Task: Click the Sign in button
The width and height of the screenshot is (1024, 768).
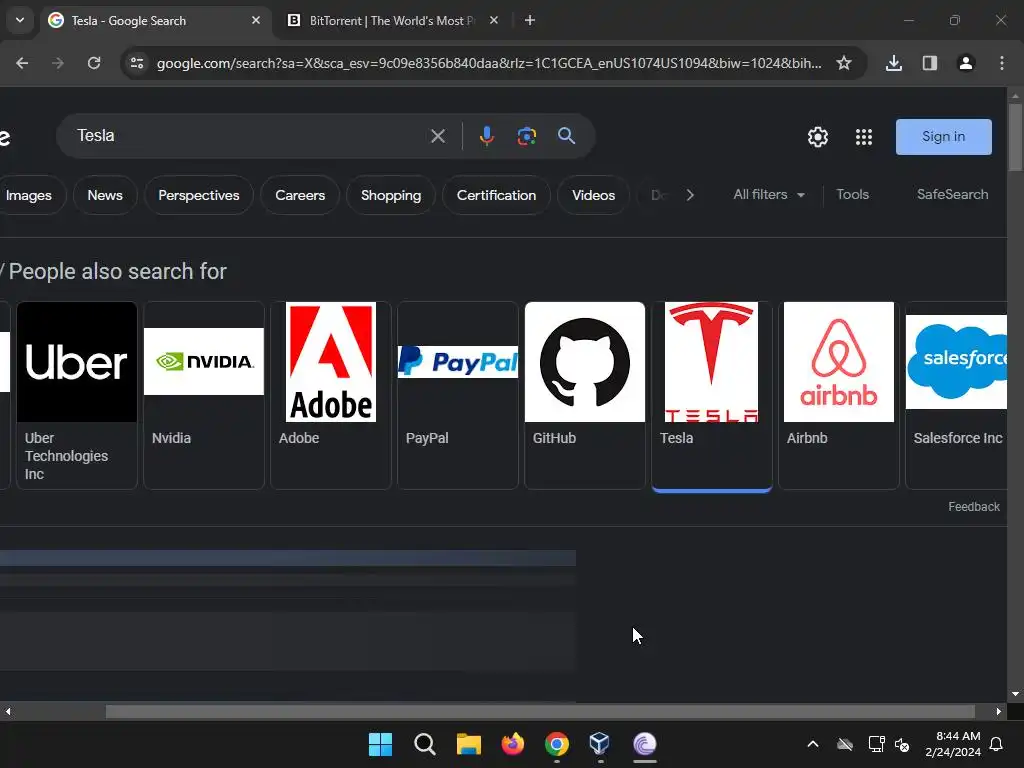Action: coord(944,136)
